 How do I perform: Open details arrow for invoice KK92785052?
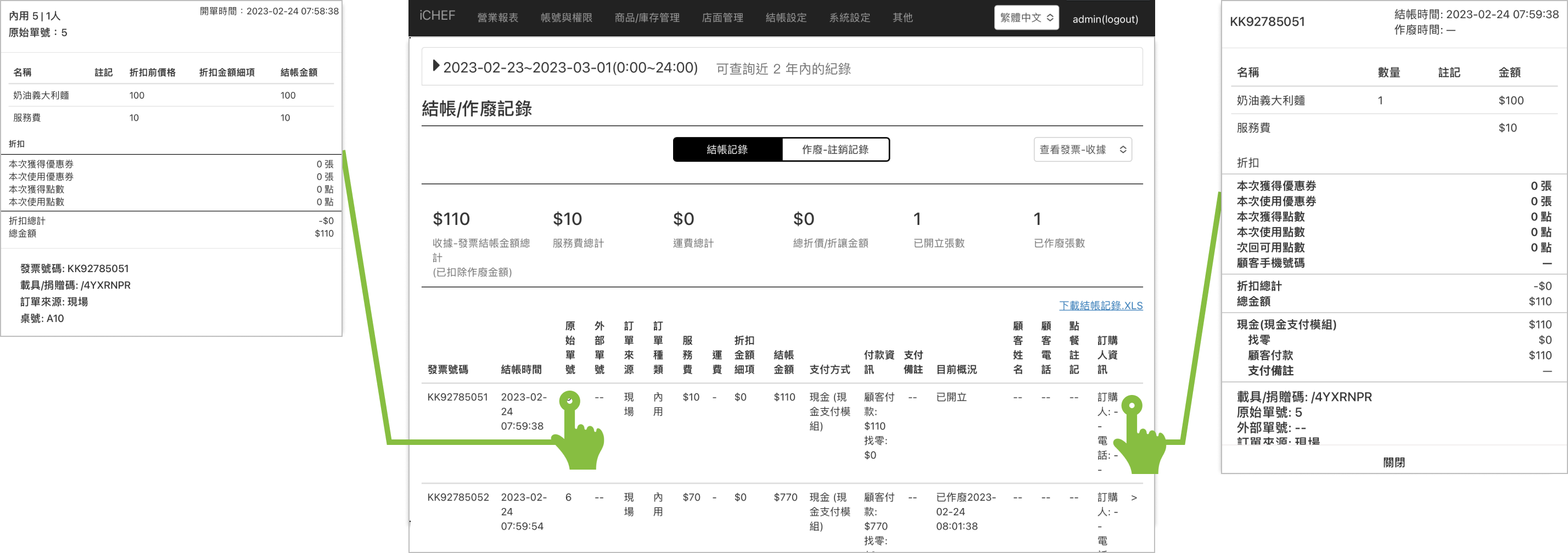(x=1133, y=498)
